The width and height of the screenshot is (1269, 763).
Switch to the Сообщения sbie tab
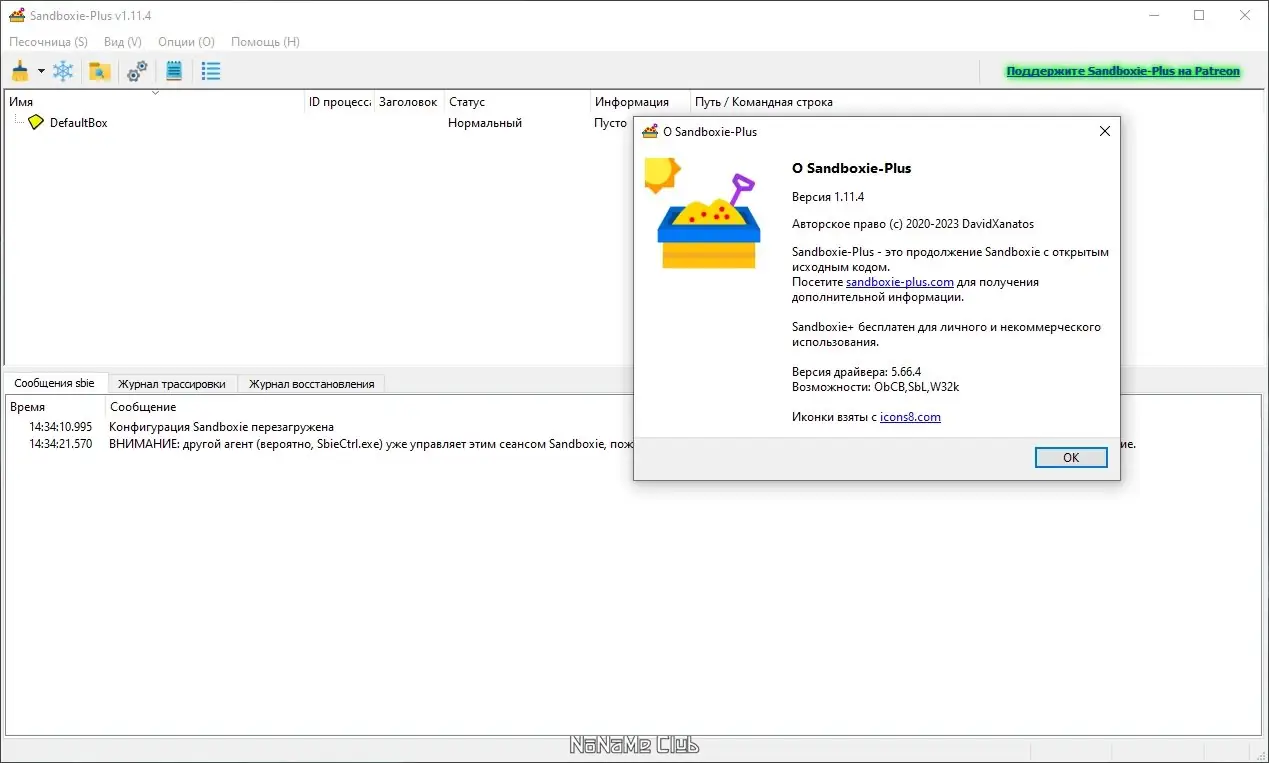pos(55,383)
